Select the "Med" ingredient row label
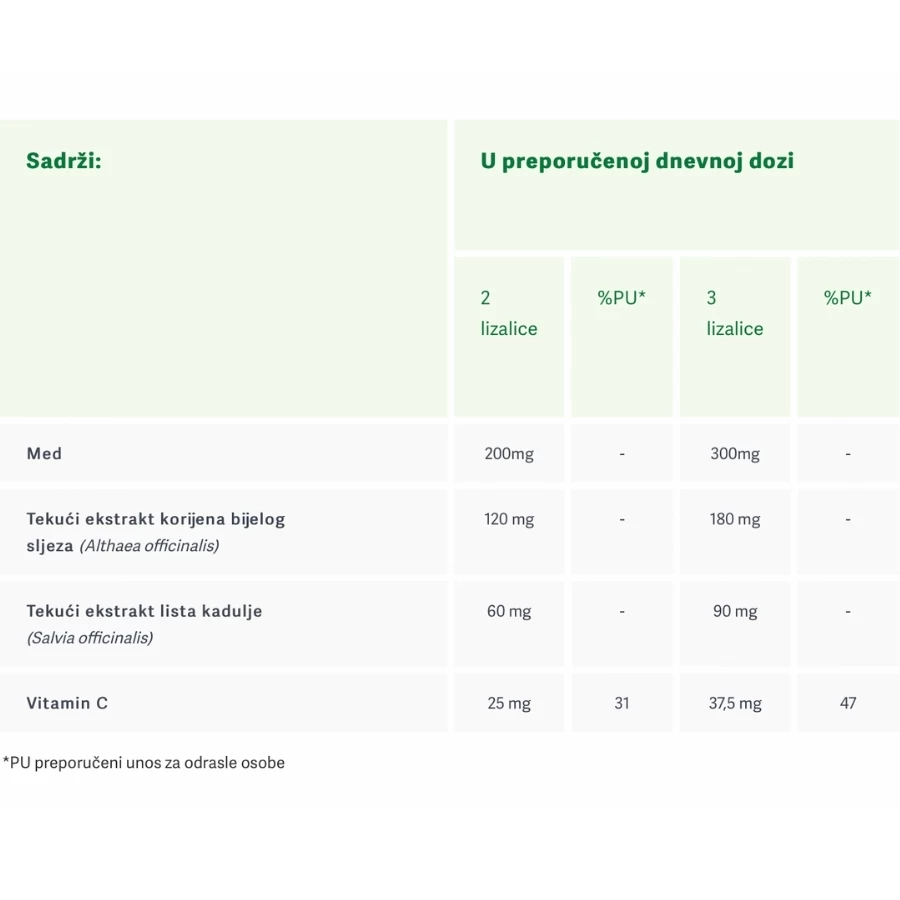 pyautogui.click(x=44, y=454)
